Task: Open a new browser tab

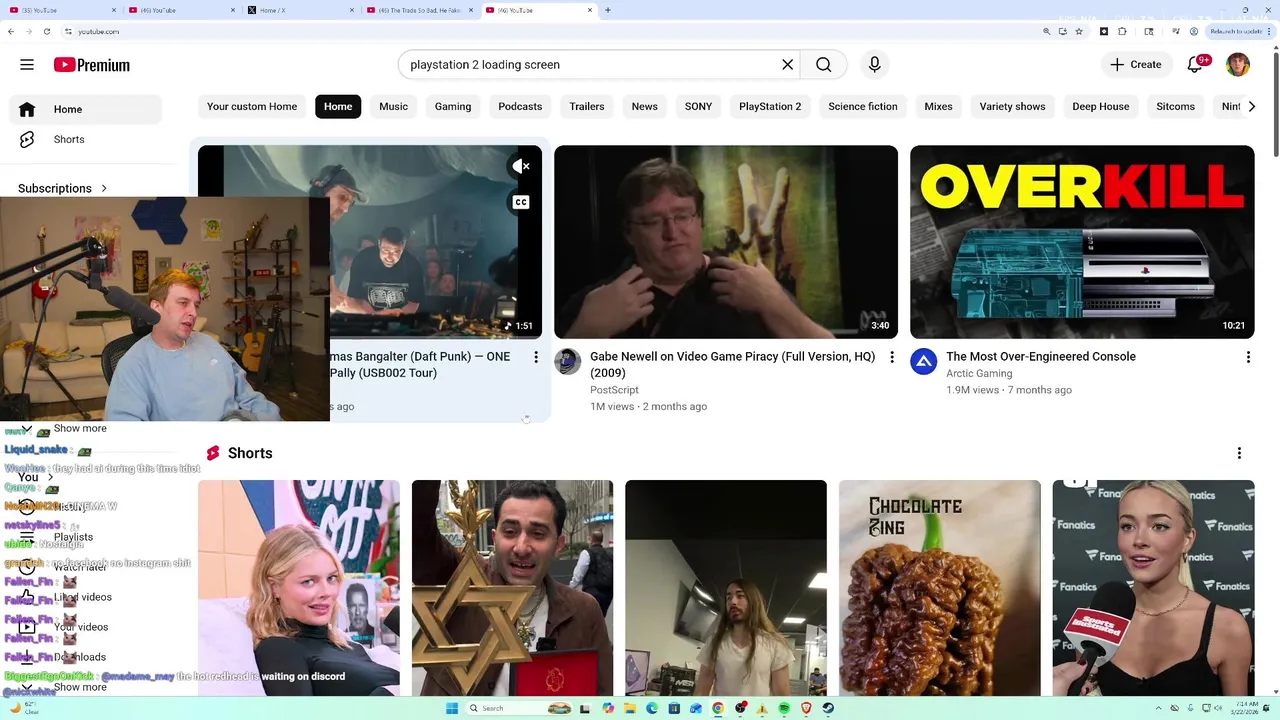Action: (x=608, y=10)
